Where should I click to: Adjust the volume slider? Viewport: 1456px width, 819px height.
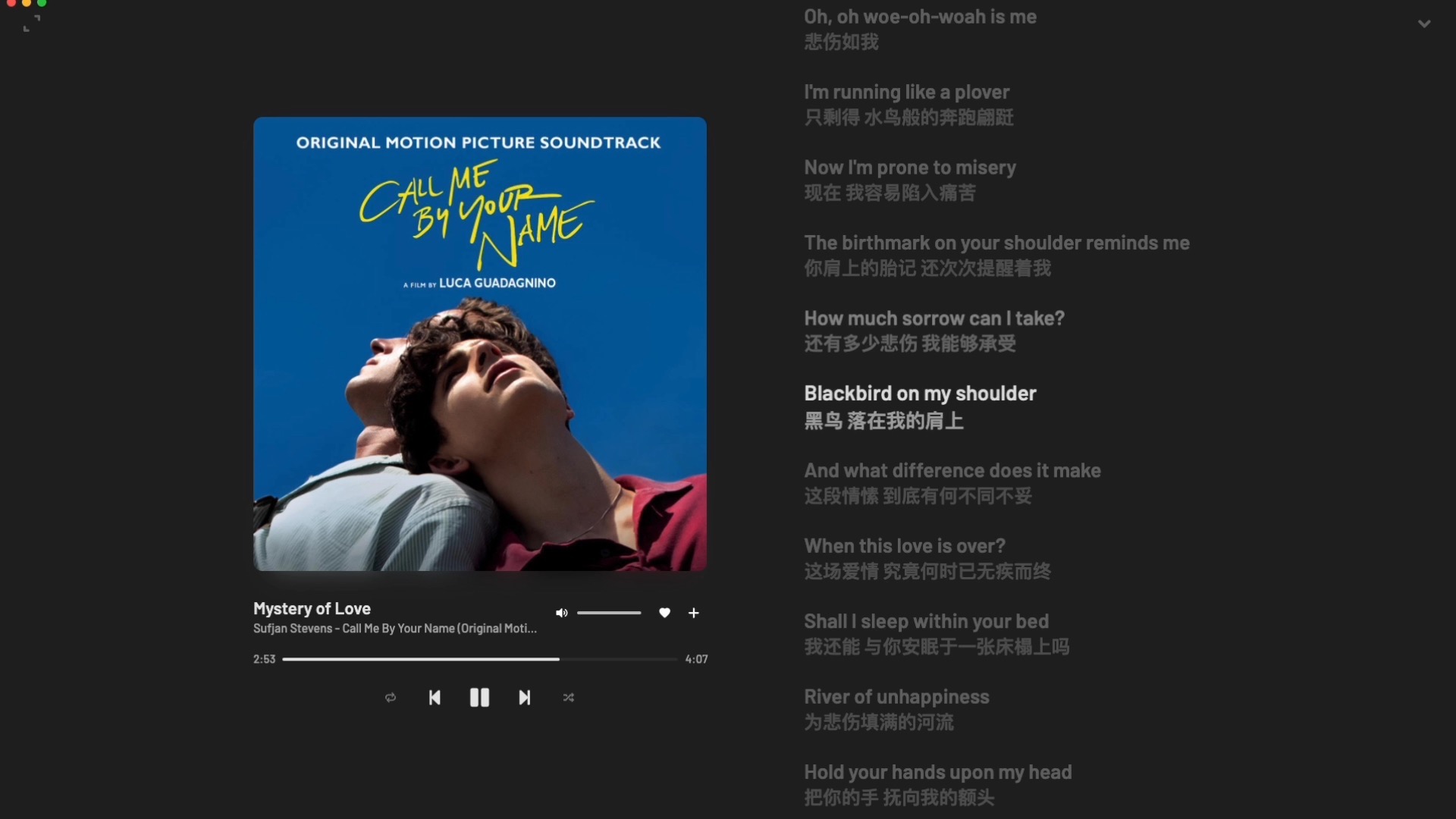tap(609, 613)
